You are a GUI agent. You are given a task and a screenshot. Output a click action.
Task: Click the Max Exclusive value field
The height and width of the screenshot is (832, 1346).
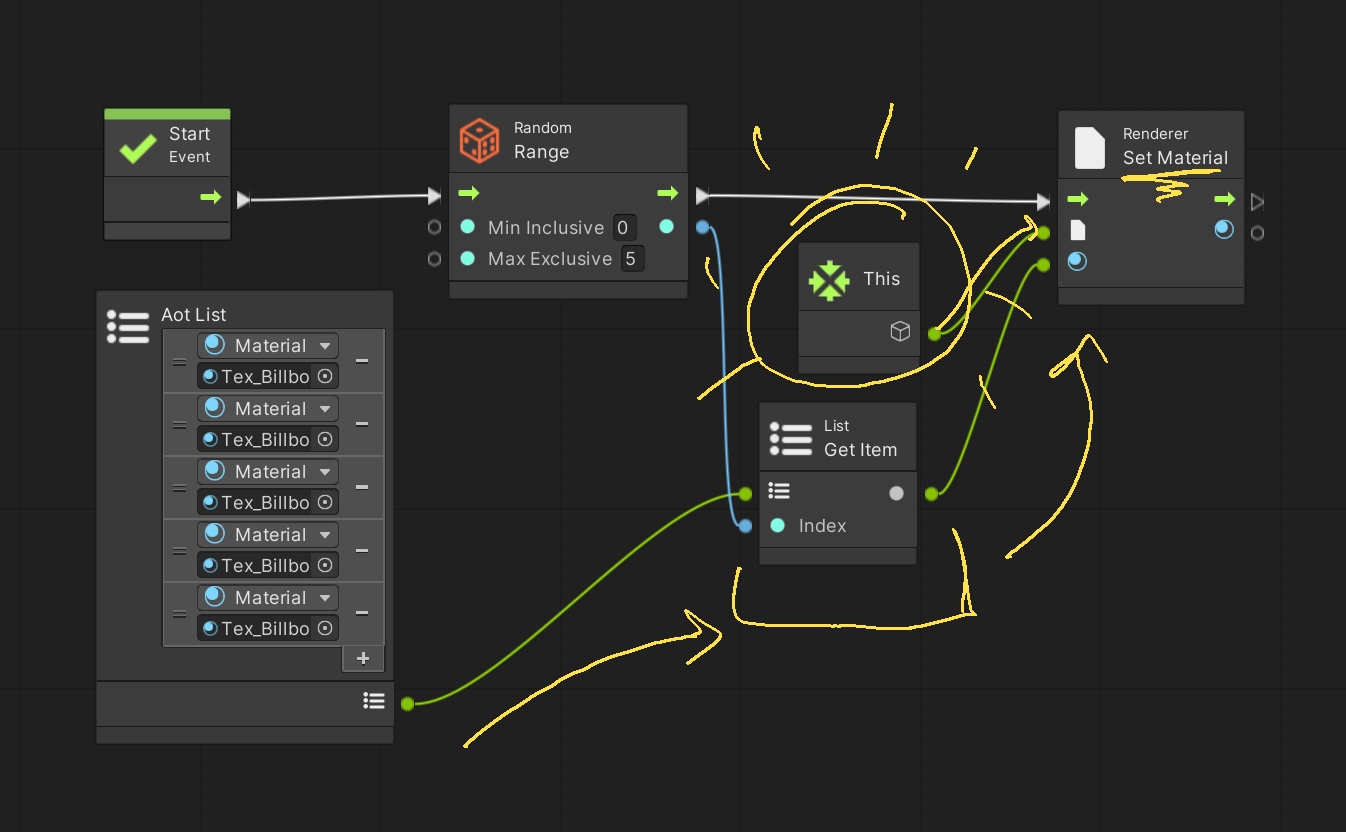(631, 259)
